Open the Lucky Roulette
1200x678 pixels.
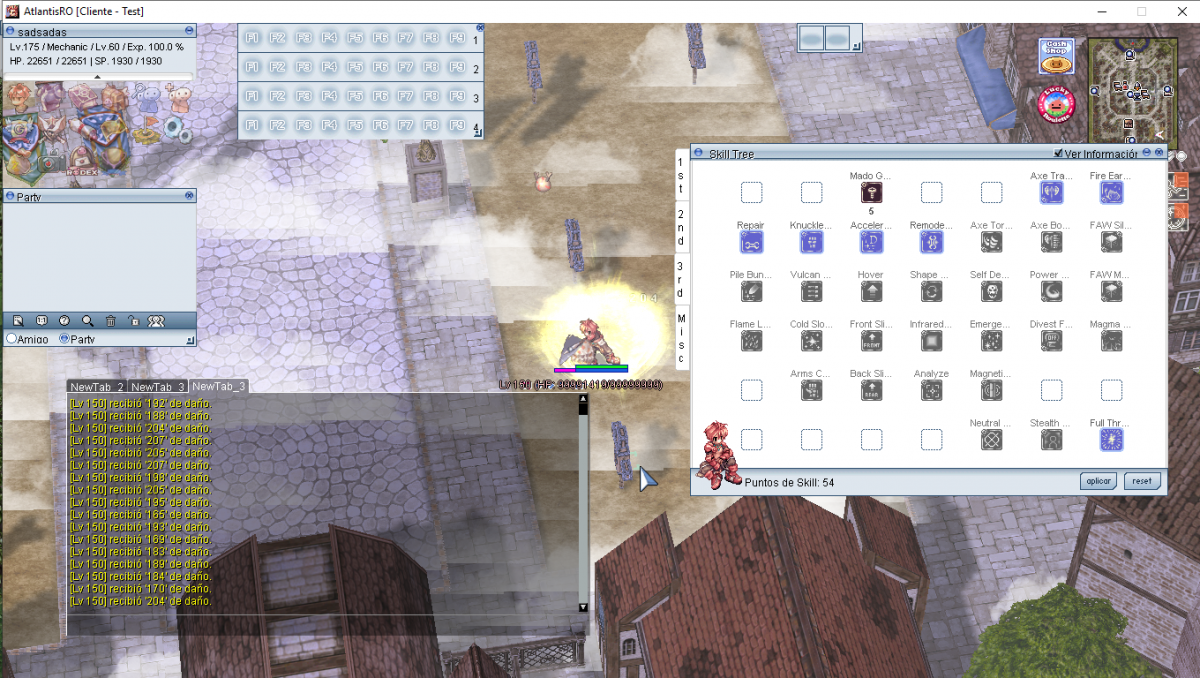1056,104
